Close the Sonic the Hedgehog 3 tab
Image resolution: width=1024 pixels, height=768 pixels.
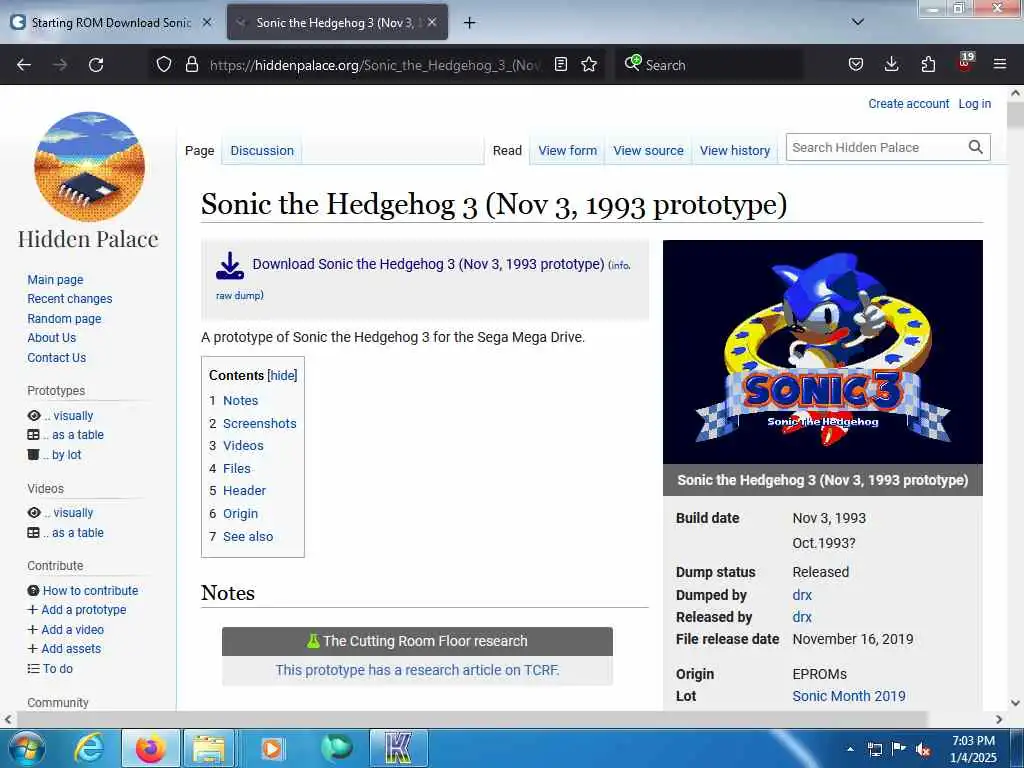pyautogui.click(x=432, y=22)
